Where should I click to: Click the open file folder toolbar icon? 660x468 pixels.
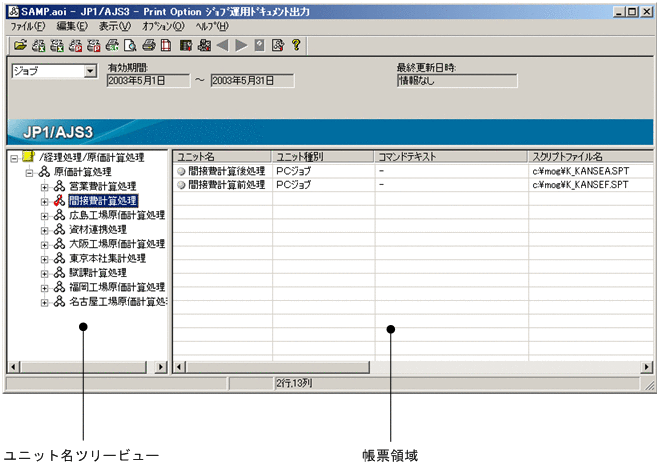(19, 45)
